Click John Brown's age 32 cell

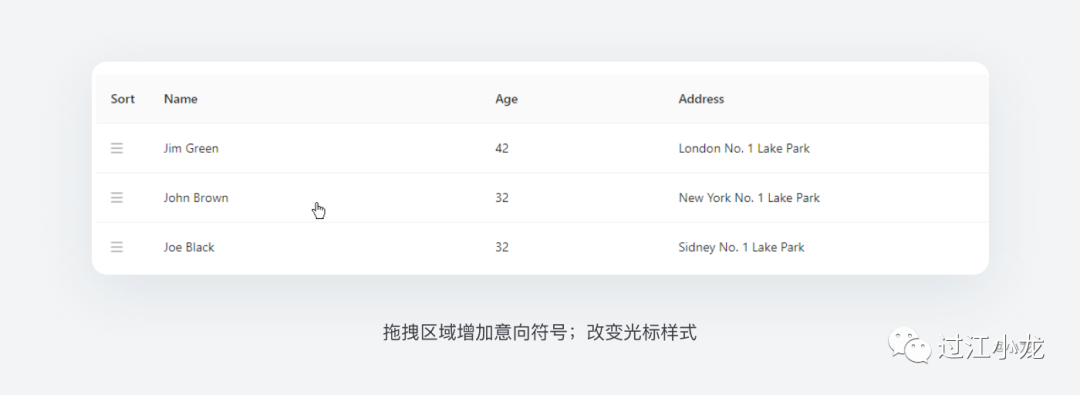click(501, 198)
